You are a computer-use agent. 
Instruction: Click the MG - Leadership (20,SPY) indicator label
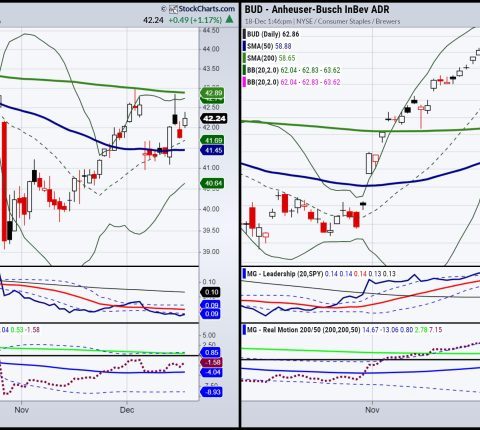285,274
